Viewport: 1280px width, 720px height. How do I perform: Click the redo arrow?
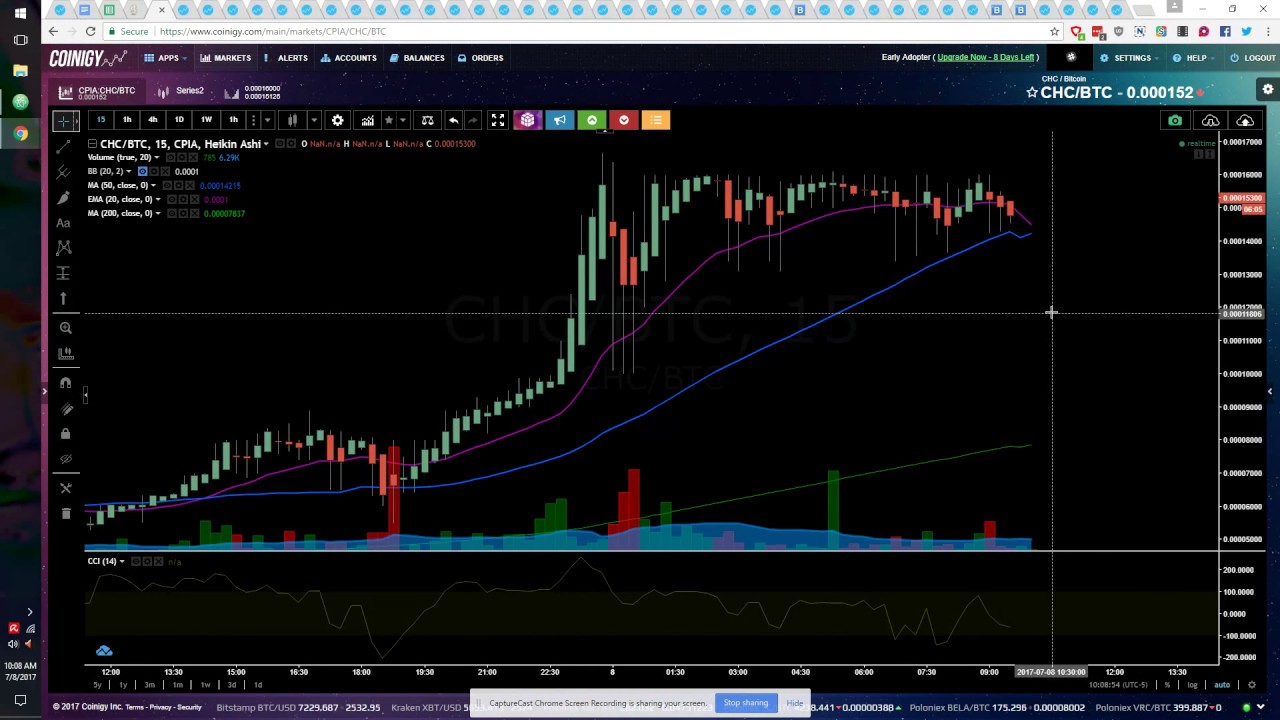point(473,120)
